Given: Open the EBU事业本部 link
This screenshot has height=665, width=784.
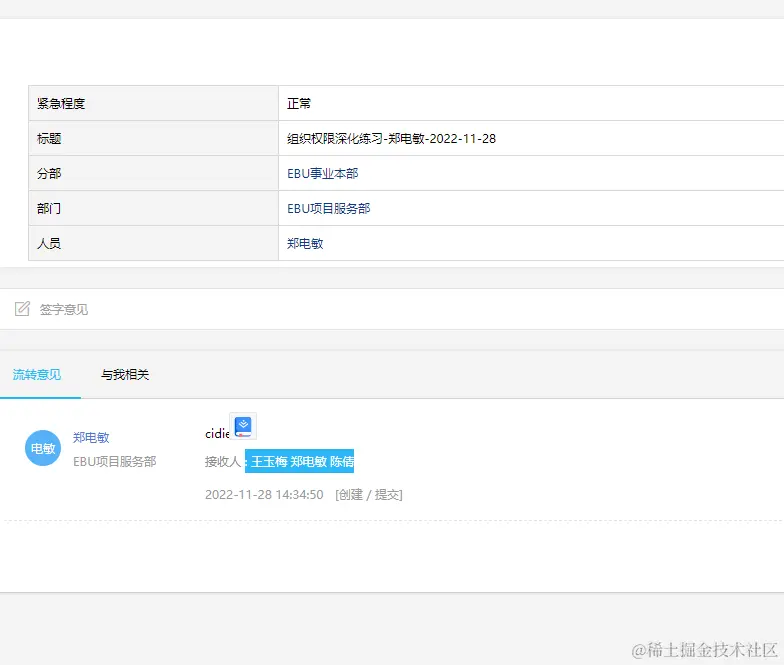Looking at the screenshot, I should 322,174.
